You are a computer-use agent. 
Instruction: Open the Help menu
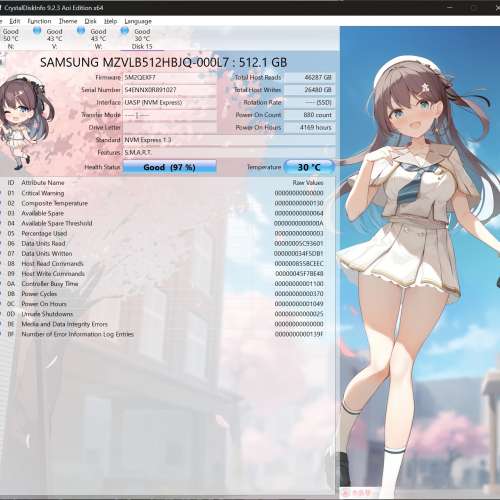(x=110, y=21)
